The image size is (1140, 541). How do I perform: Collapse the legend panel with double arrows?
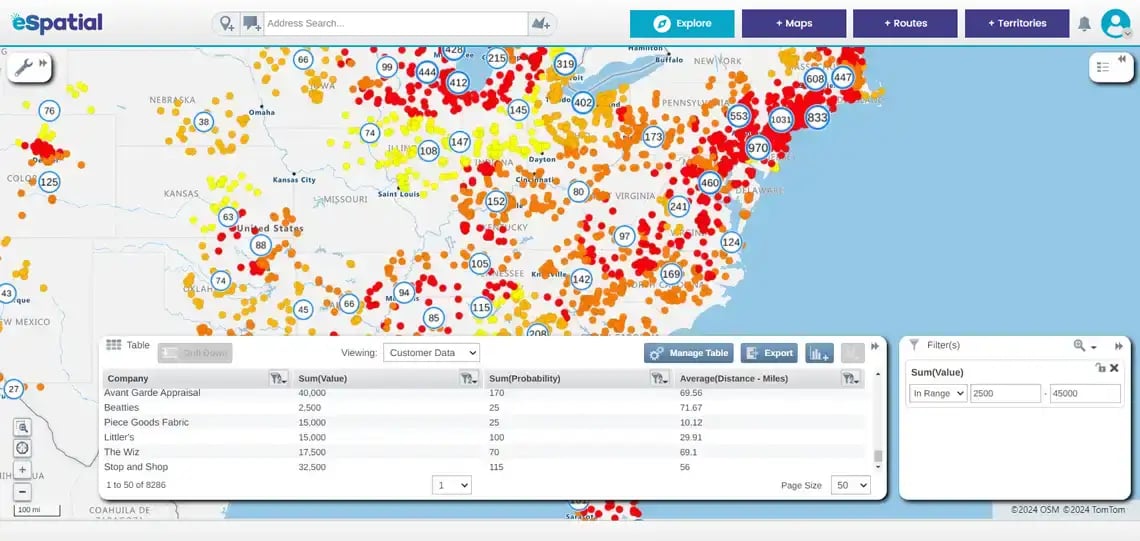[1122, 60]
